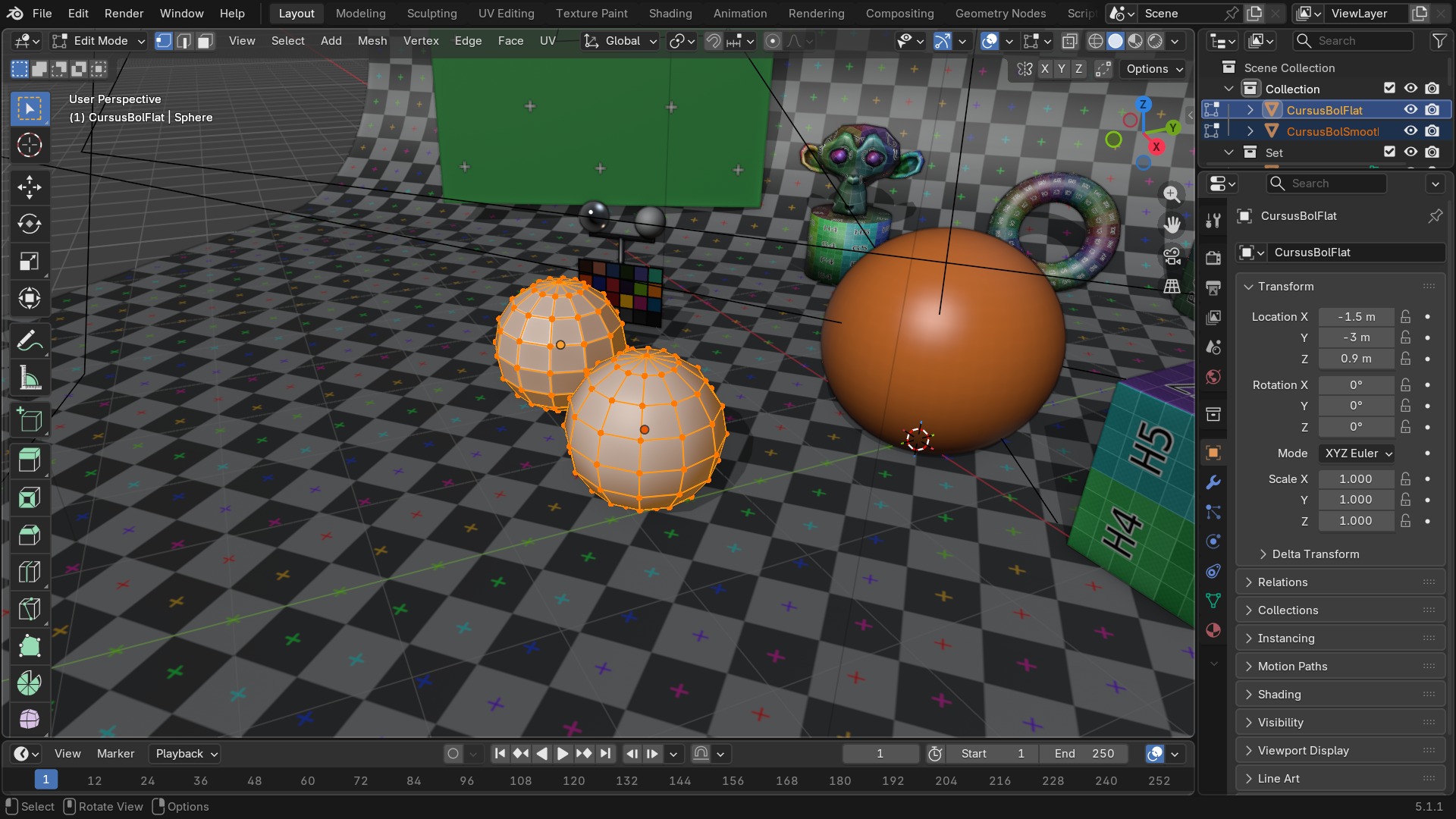Play the animation in timeline
The width and height of the screenshot is (1456, 819).
click(x=563, y=754)
